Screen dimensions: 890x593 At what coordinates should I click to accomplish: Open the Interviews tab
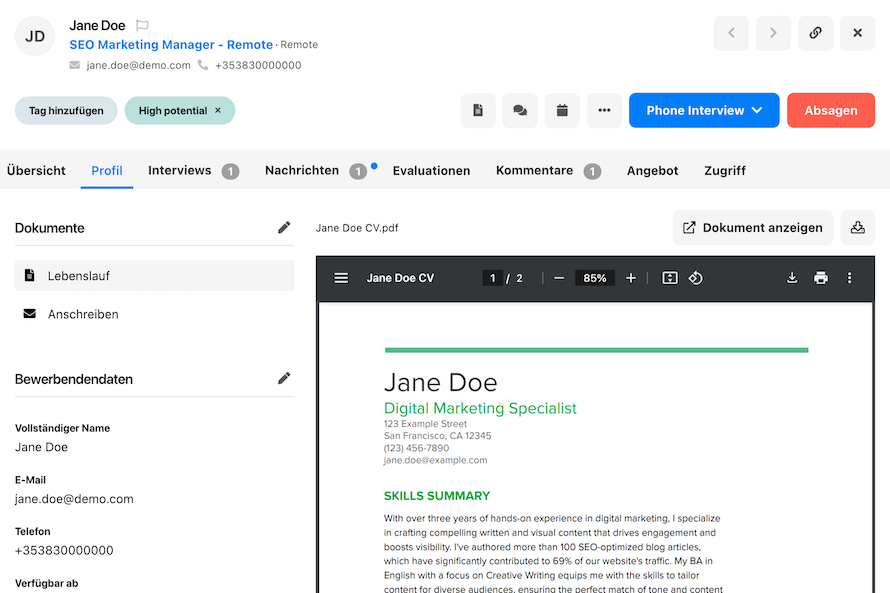coord(193,171)
